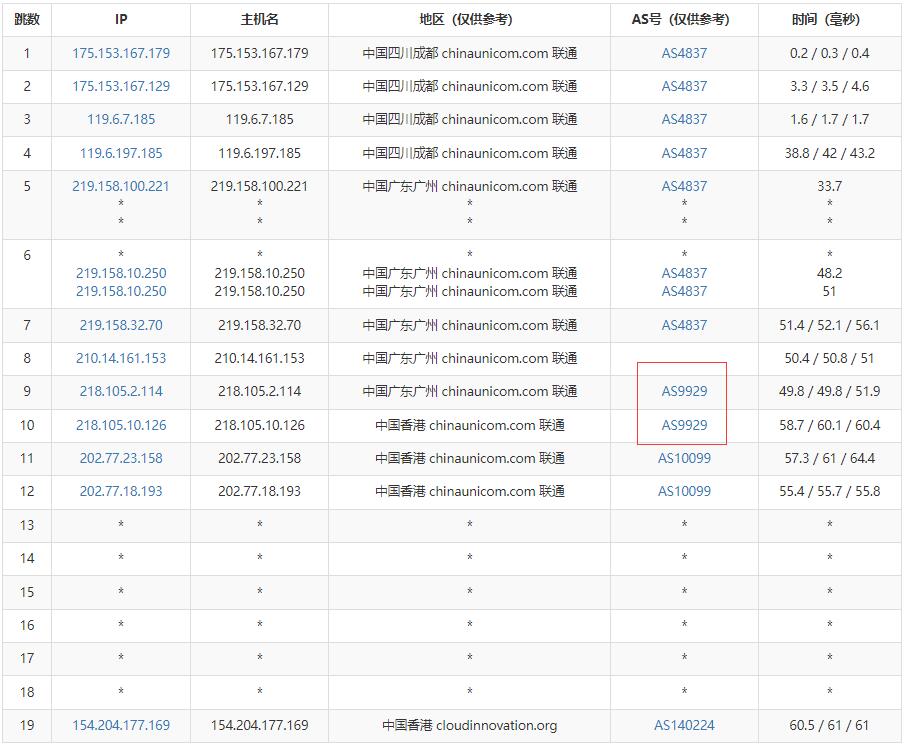907x745 pixels.
Task: Click time value 51.4 / 52.1 / 56.1
Action: [829, 325]
